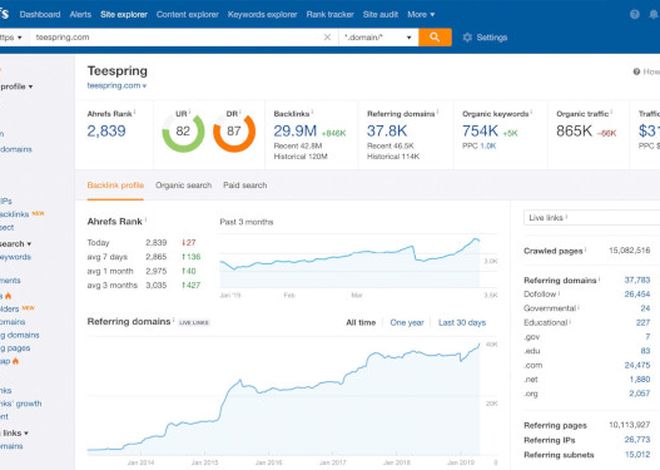The height and width of the screenshot is (470, 660).
Task: Go to Keywords explorer
Action: (262, 14)
